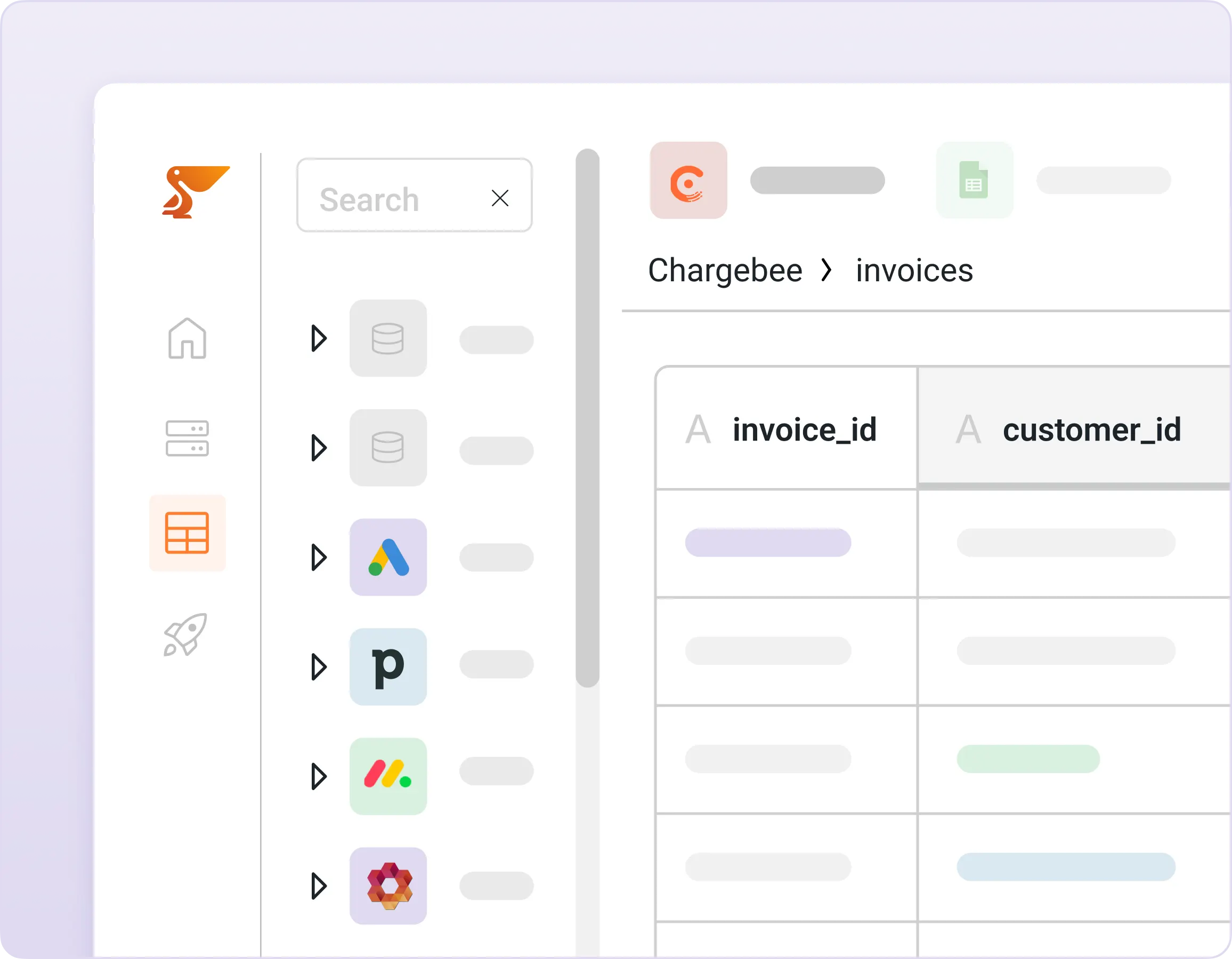Expand the Monday.com connection tree
This screenshot has width=1232, height=959.
(x=319, y=777)
